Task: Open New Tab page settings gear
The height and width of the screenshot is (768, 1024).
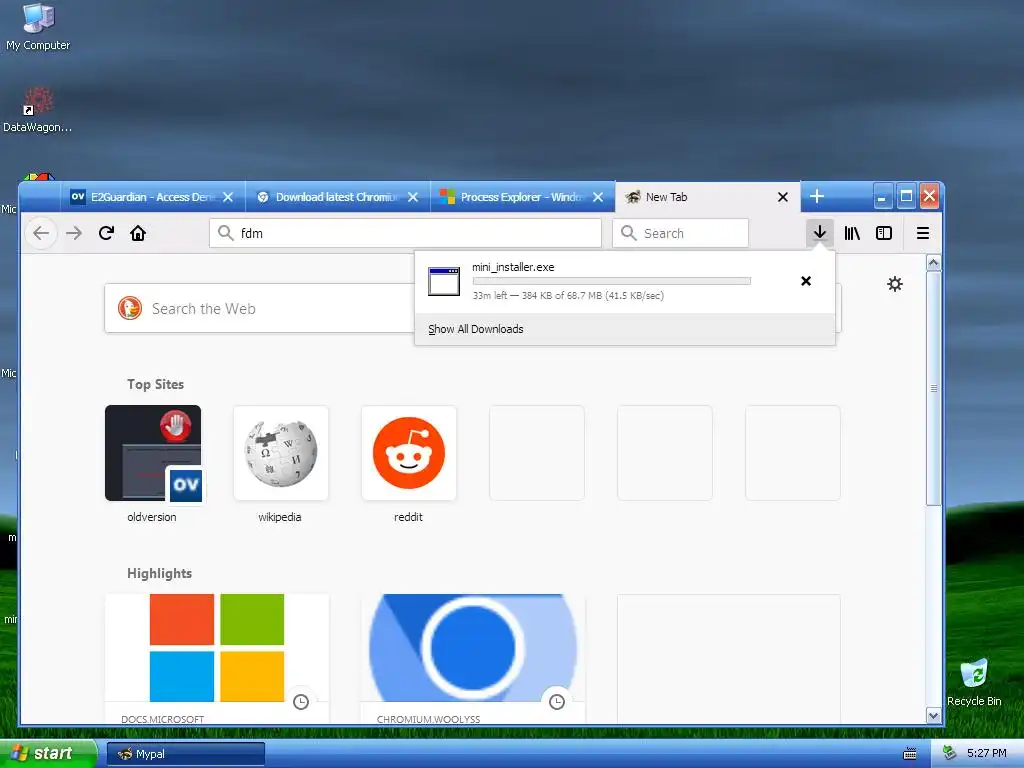Action: [895, 284]
